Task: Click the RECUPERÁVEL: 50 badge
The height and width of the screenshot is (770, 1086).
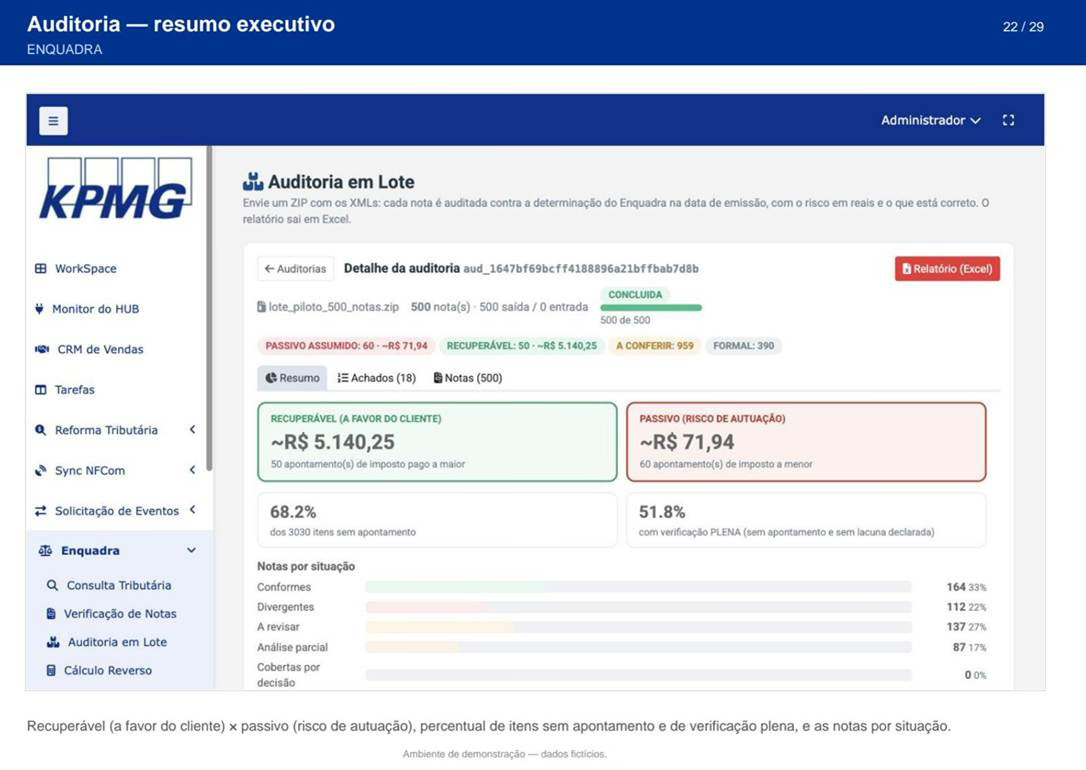Action: (522, 346)
